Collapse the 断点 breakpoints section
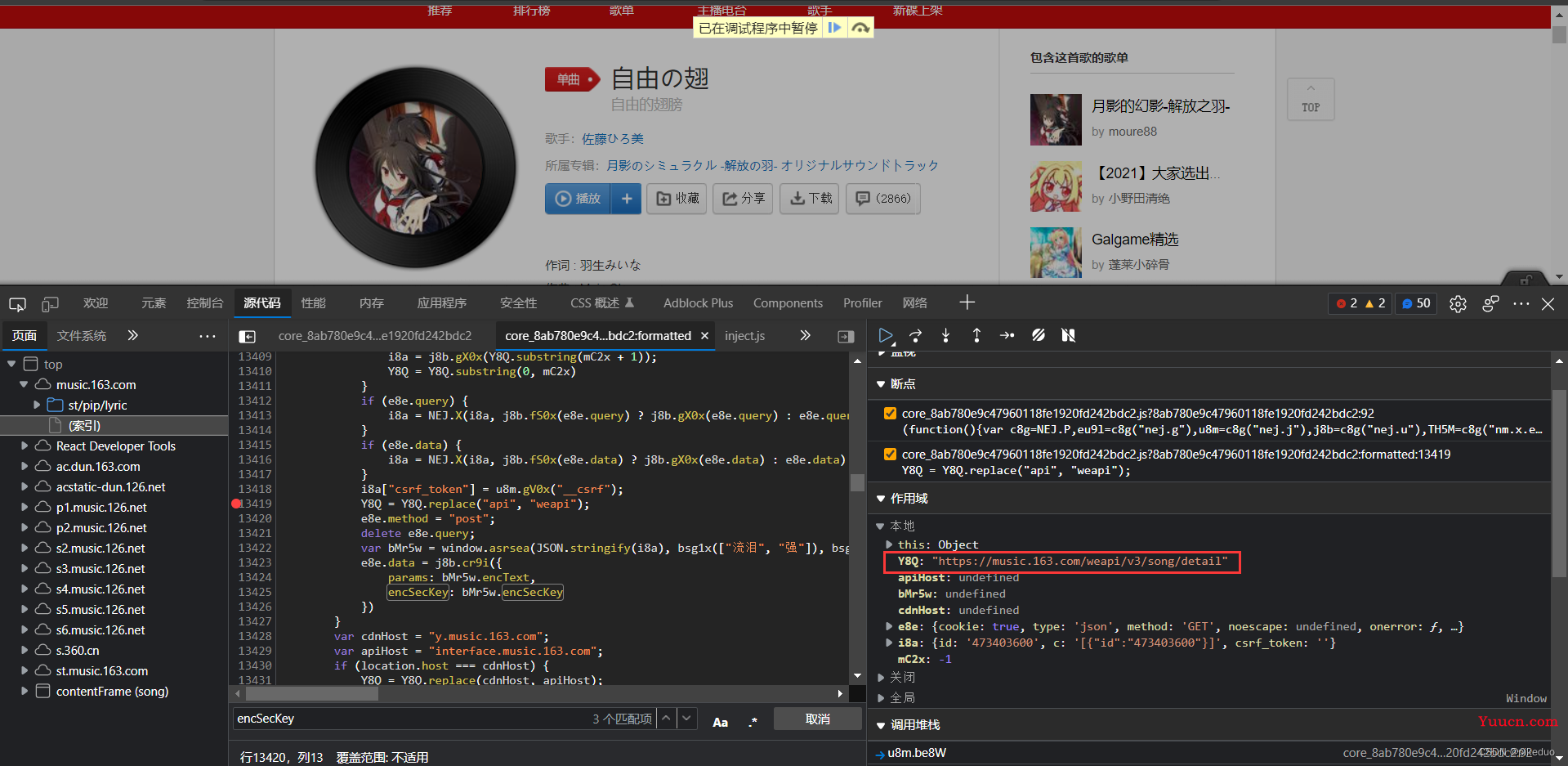The height and width of the screenshot is (766, 1568). click(881, 384)
